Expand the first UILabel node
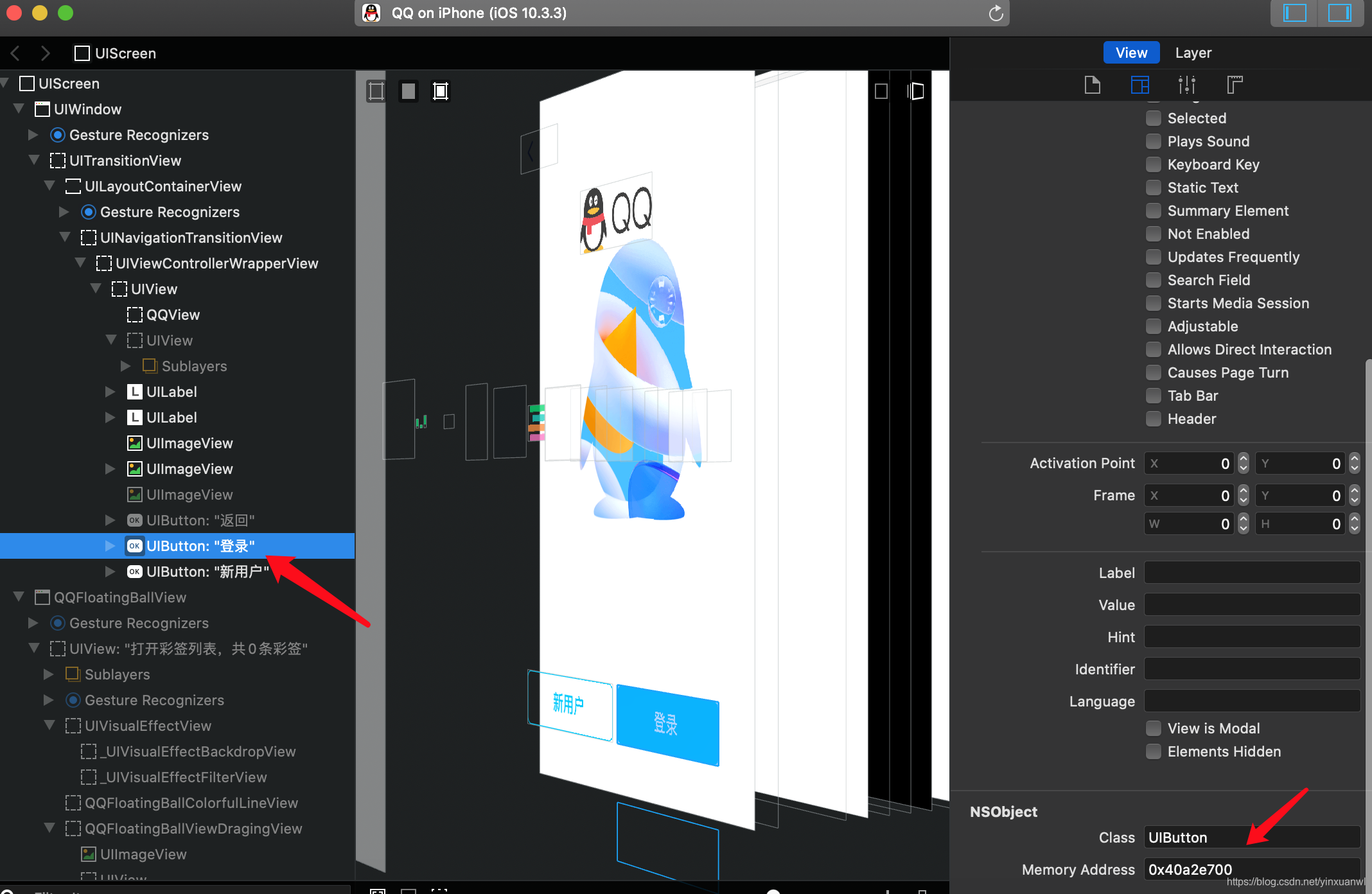The width and height of the screenshot is (1372, 894). point(110,392)
